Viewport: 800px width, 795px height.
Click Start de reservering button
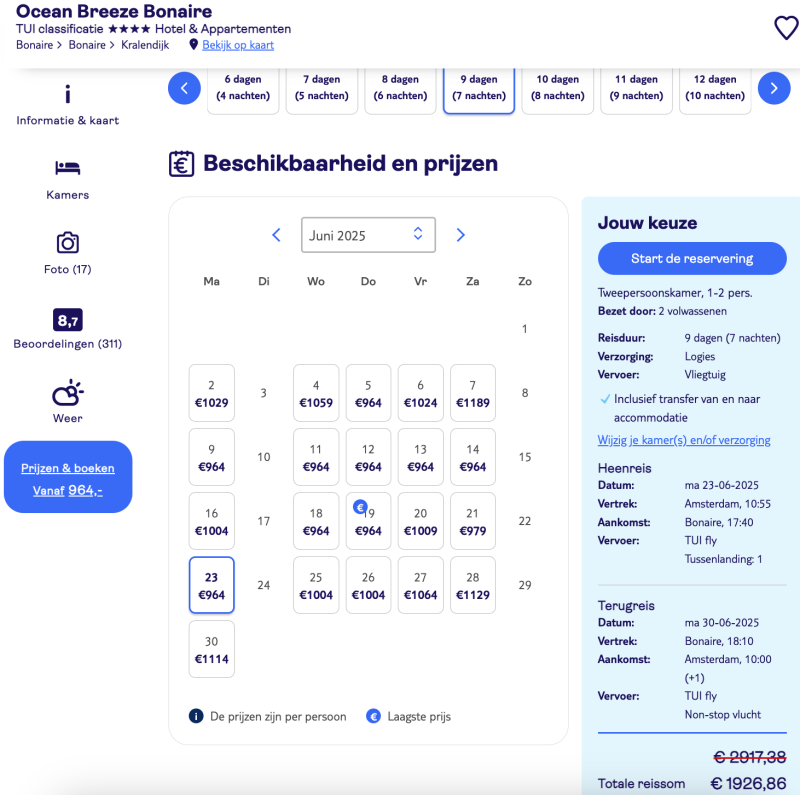[x=692, y=258]
